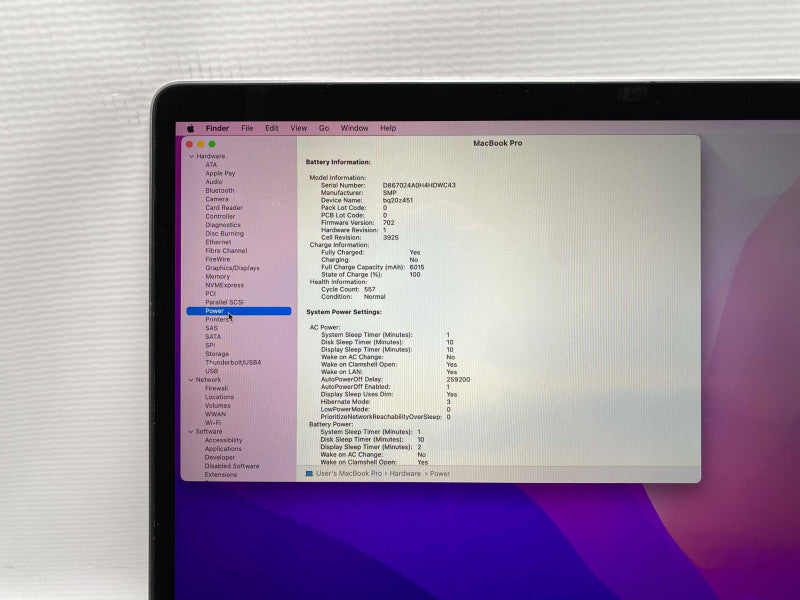Select Diagnostics in the sidebar

(x=223, y=225)
